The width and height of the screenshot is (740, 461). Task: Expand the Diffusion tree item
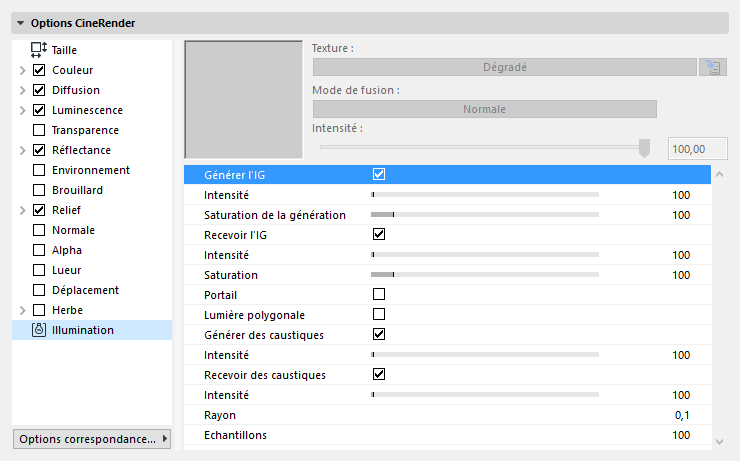22,90
